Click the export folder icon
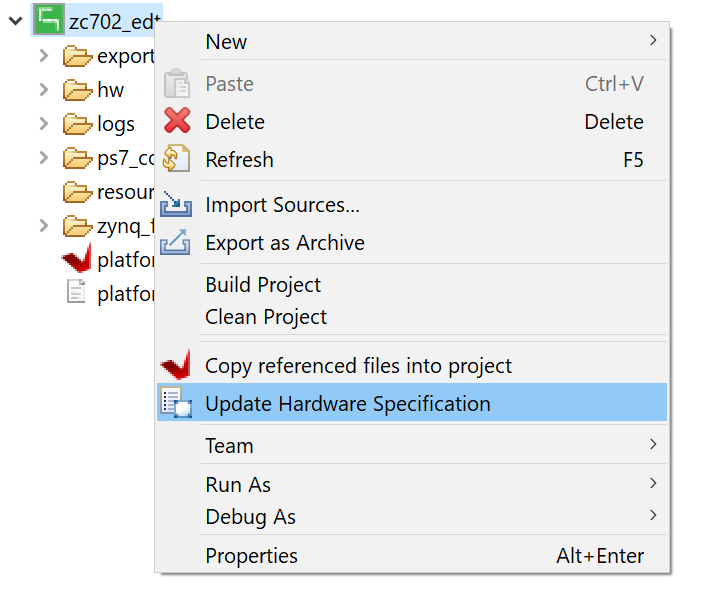The height and width of the screenshot is (592, 717). point(78,56)
